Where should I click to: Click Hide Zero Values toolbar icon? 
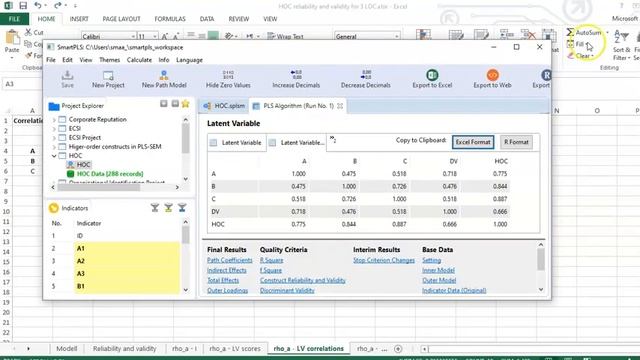(228, 75)
